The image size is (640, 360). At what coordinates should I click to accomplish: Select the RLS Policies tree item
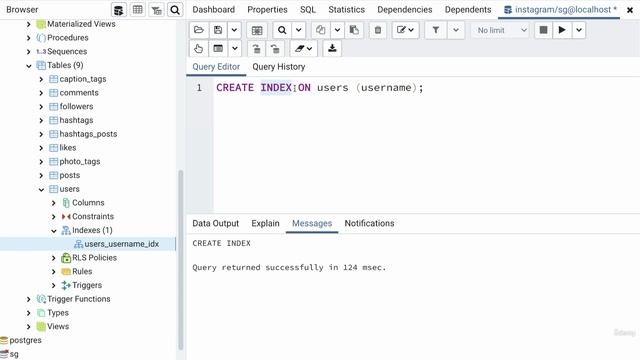(x=94, y=258)
